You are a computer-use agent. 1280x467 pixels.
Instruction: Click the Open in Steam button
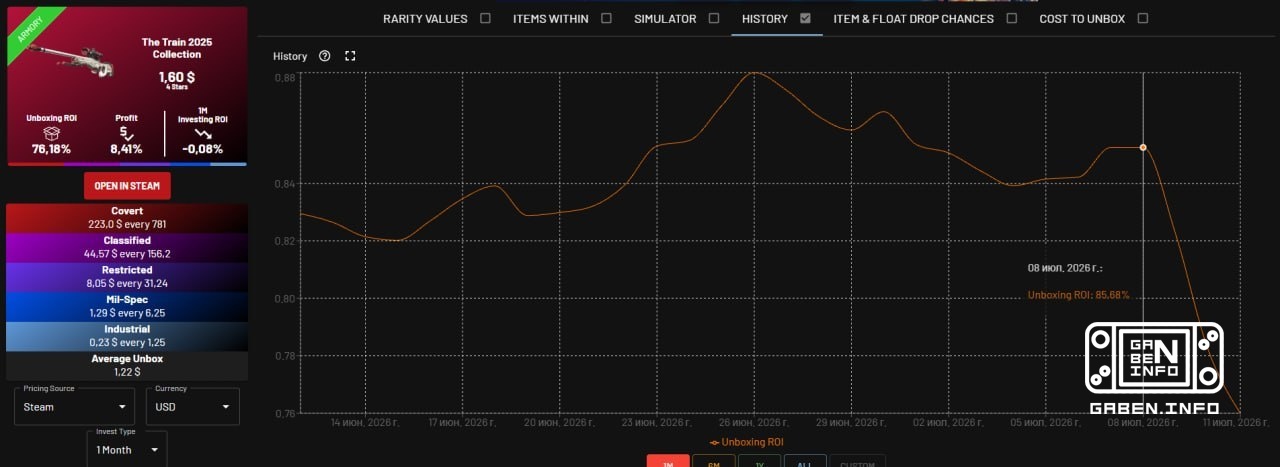[x=128, y=186]
